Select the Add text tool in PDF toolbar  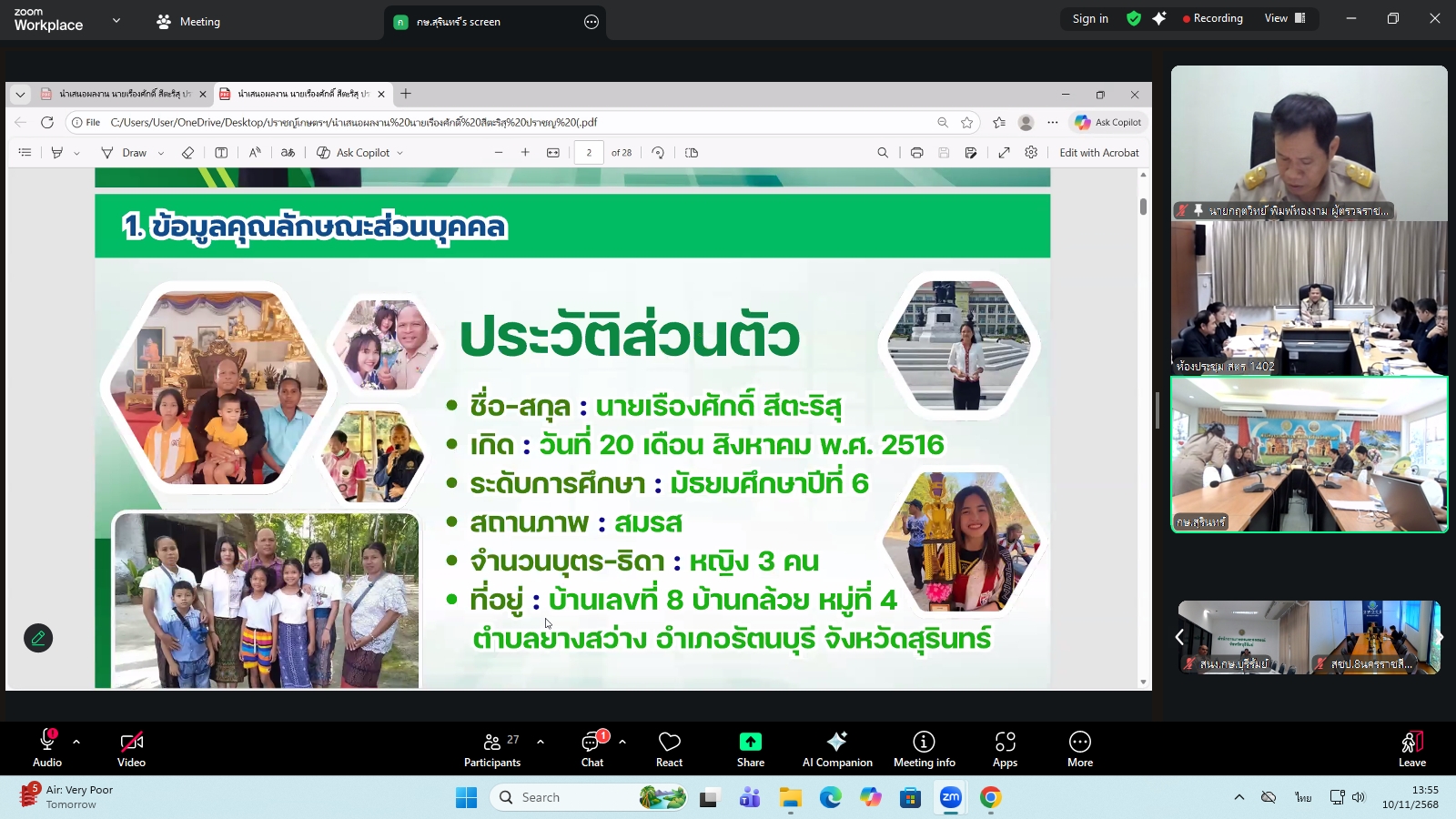(x=222, y=152)
